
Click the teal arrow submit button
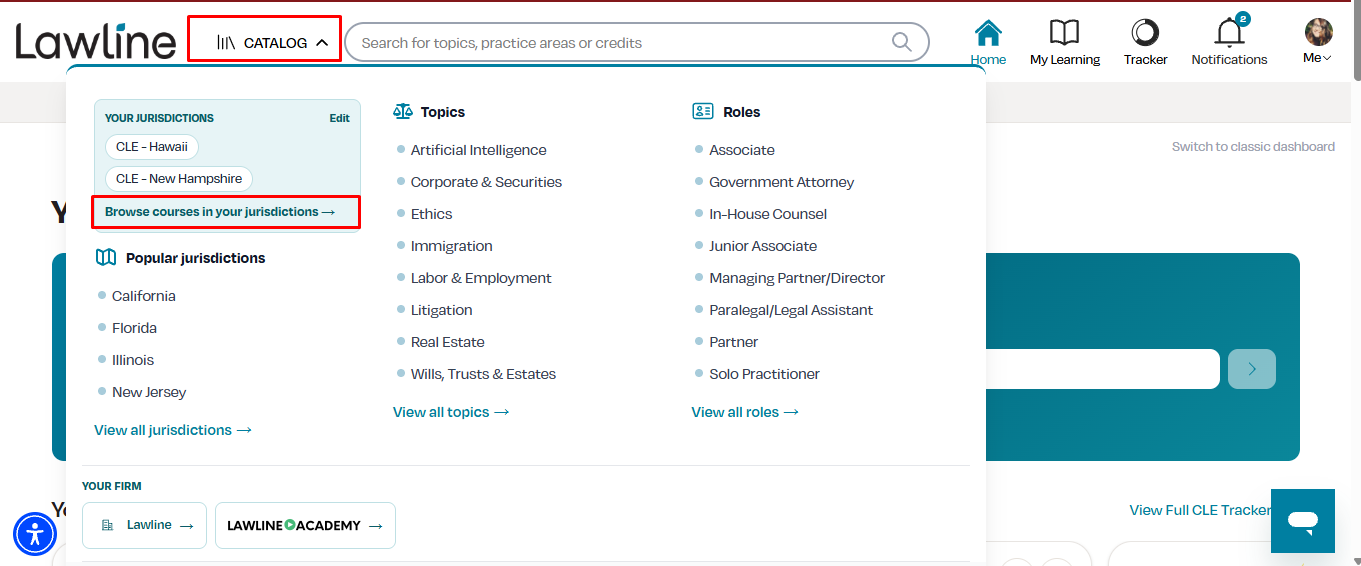(x=1252, y=369)
